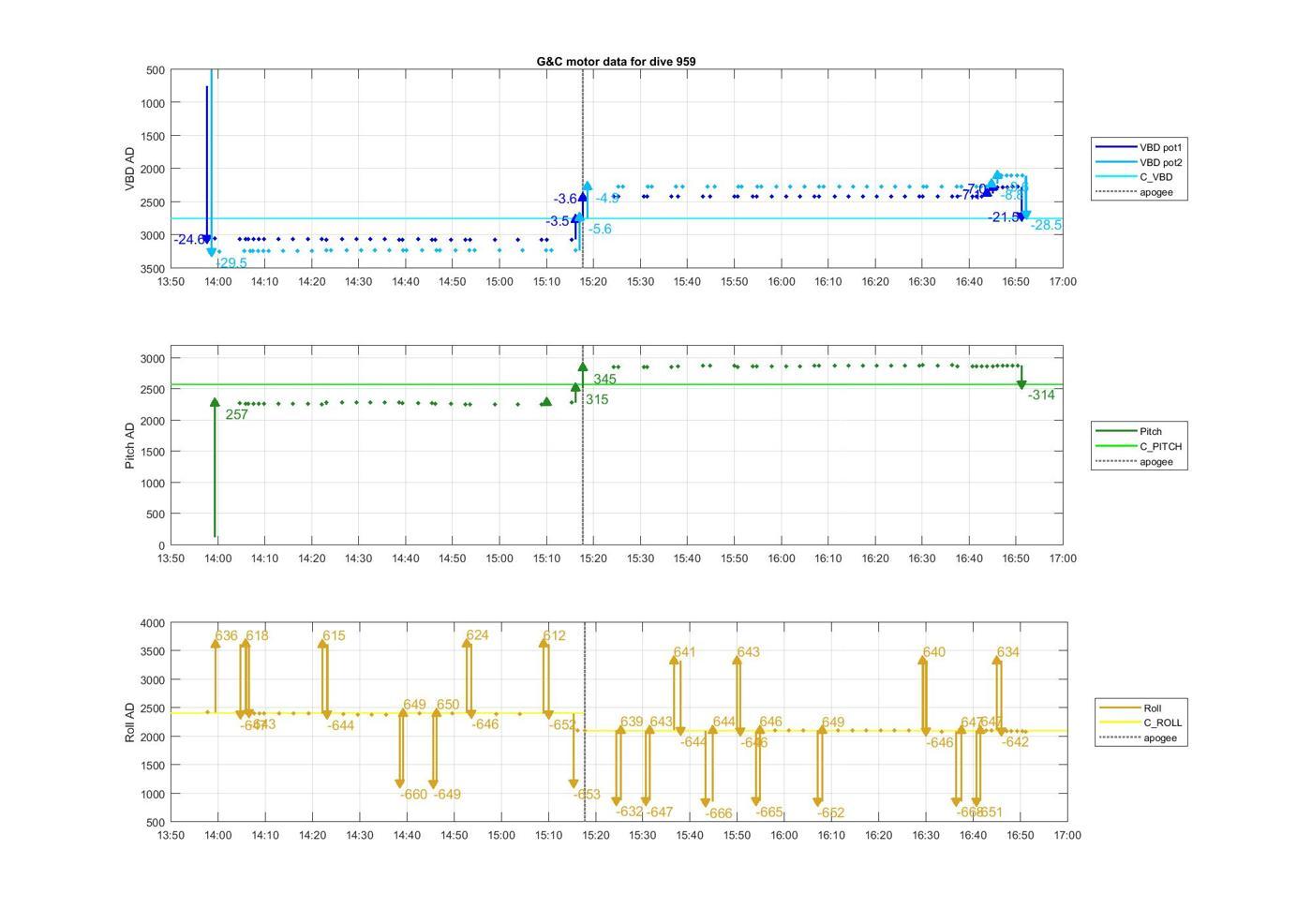The height and width of the screenshot is (924, 1312).
Task: Click the '315' pitch annotation
Action: pos(597,400)
